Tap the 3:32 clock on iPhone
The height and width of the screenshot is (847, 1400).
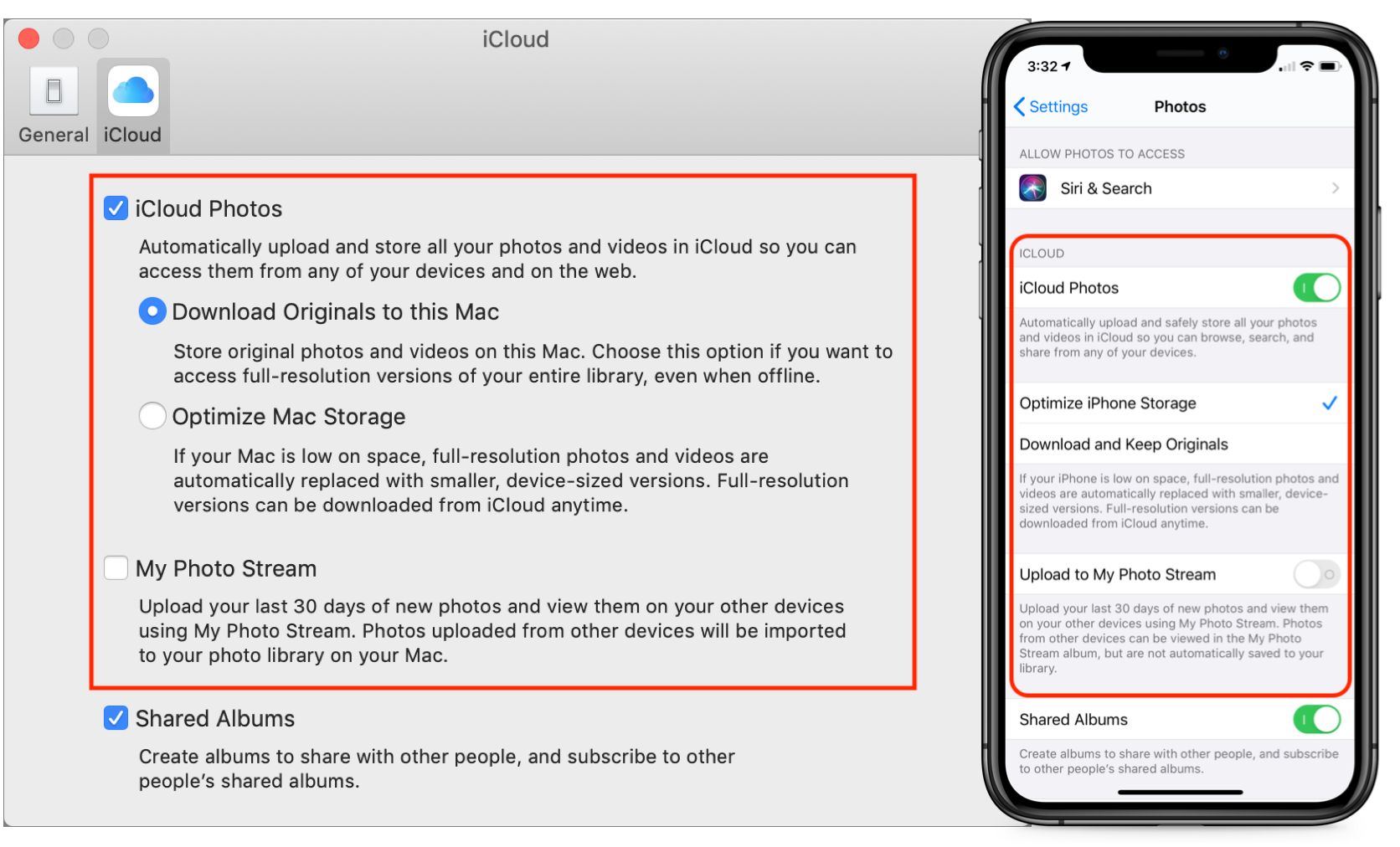[x=1042, y=66]
